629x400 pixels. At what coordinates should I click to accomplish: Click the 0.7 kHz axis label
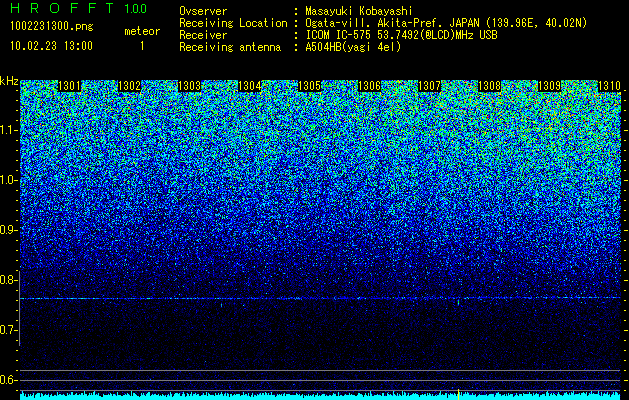click(7, 330)
